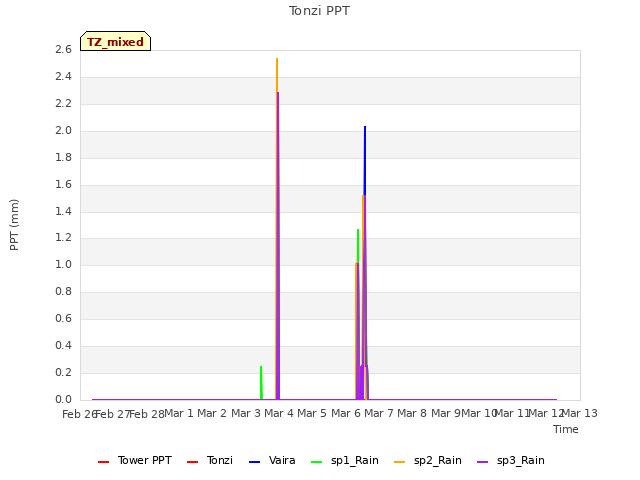The image size is (640, 480).
Task: Click the orange sp2_Rain legend swatch
Action: [x=400, y=462]
